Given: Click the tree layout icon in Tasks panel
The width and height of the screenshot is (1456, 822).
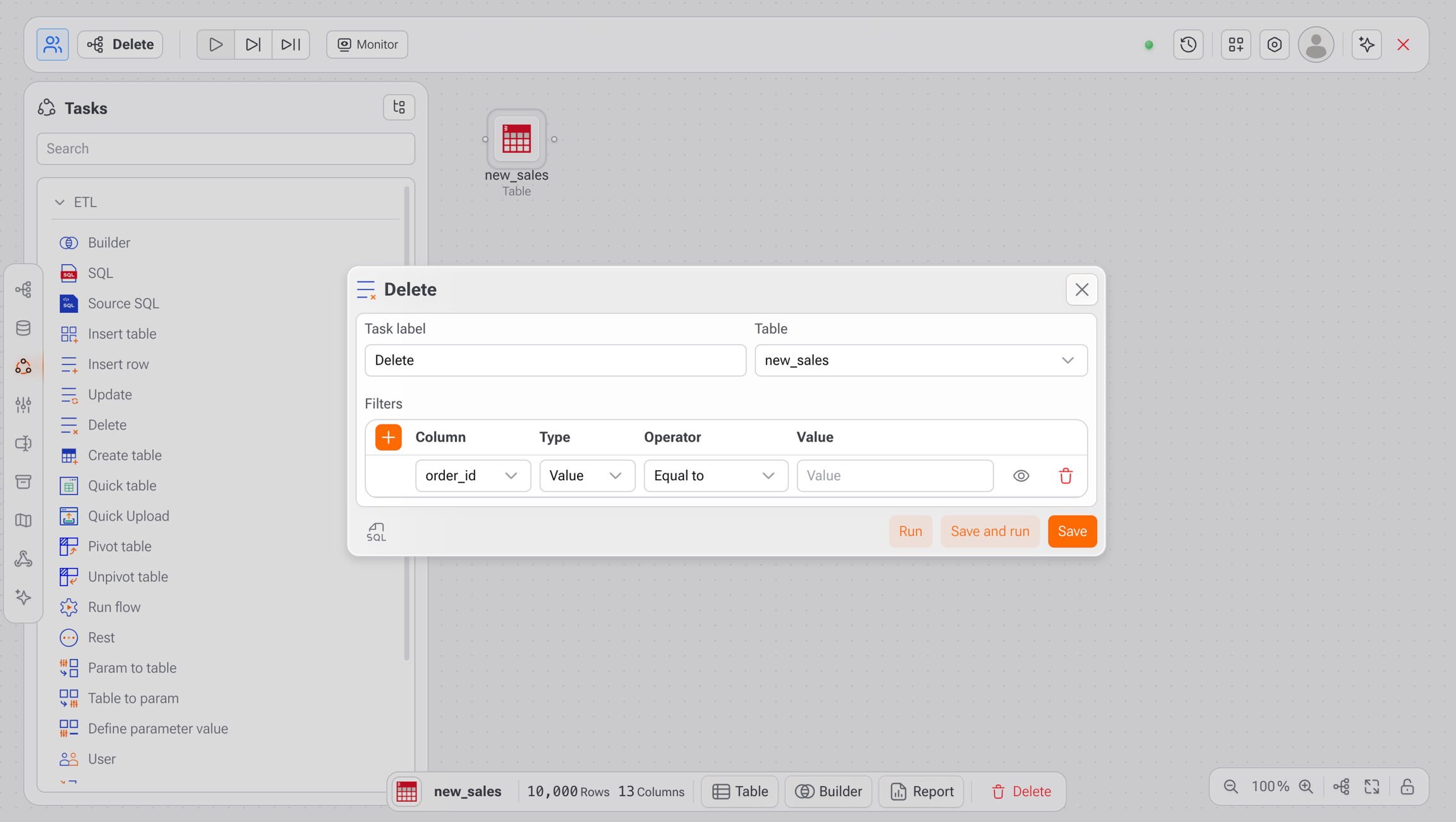Looking at the screenshot, I should [399, 107].
